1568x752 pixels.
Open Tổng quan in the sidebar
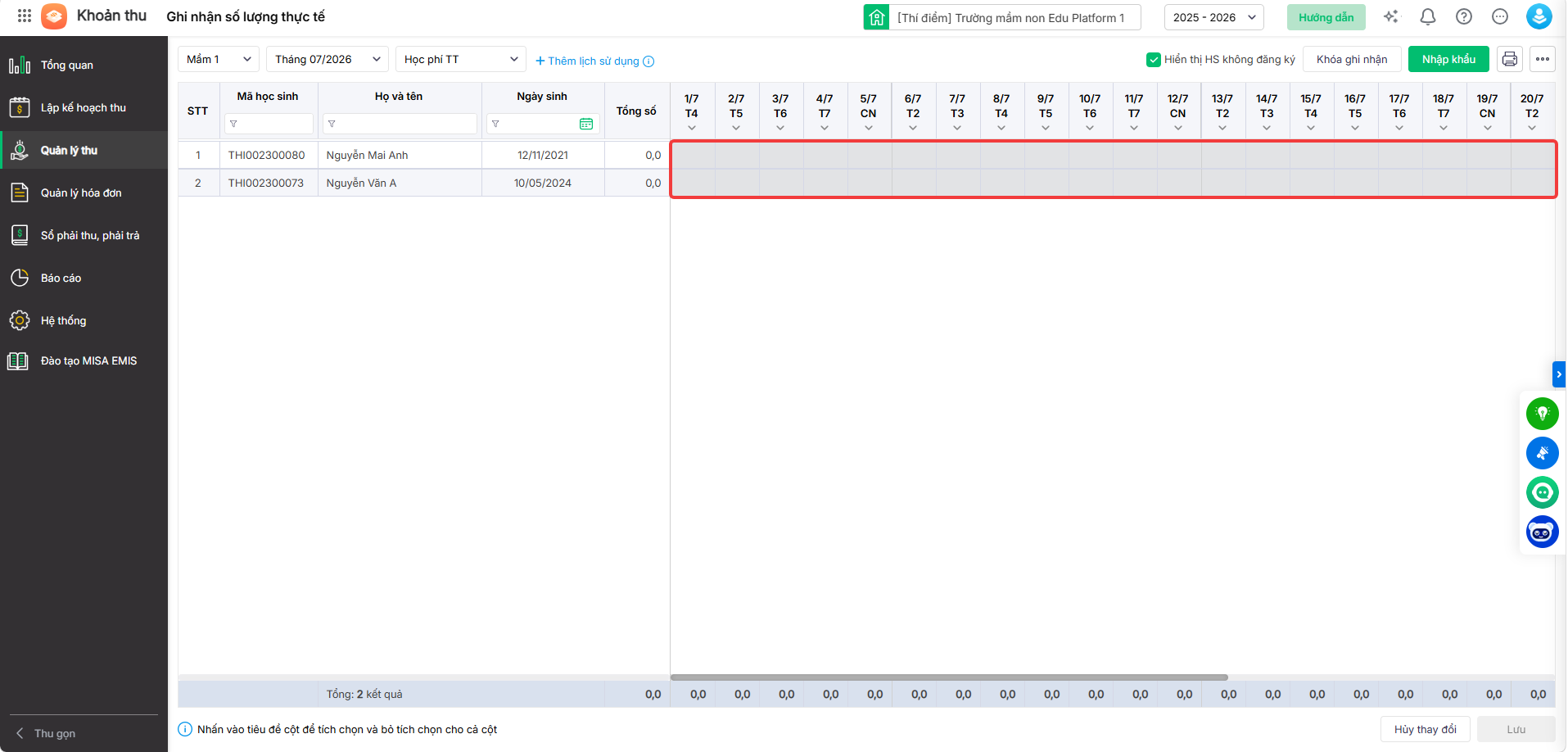pos(84,65)
